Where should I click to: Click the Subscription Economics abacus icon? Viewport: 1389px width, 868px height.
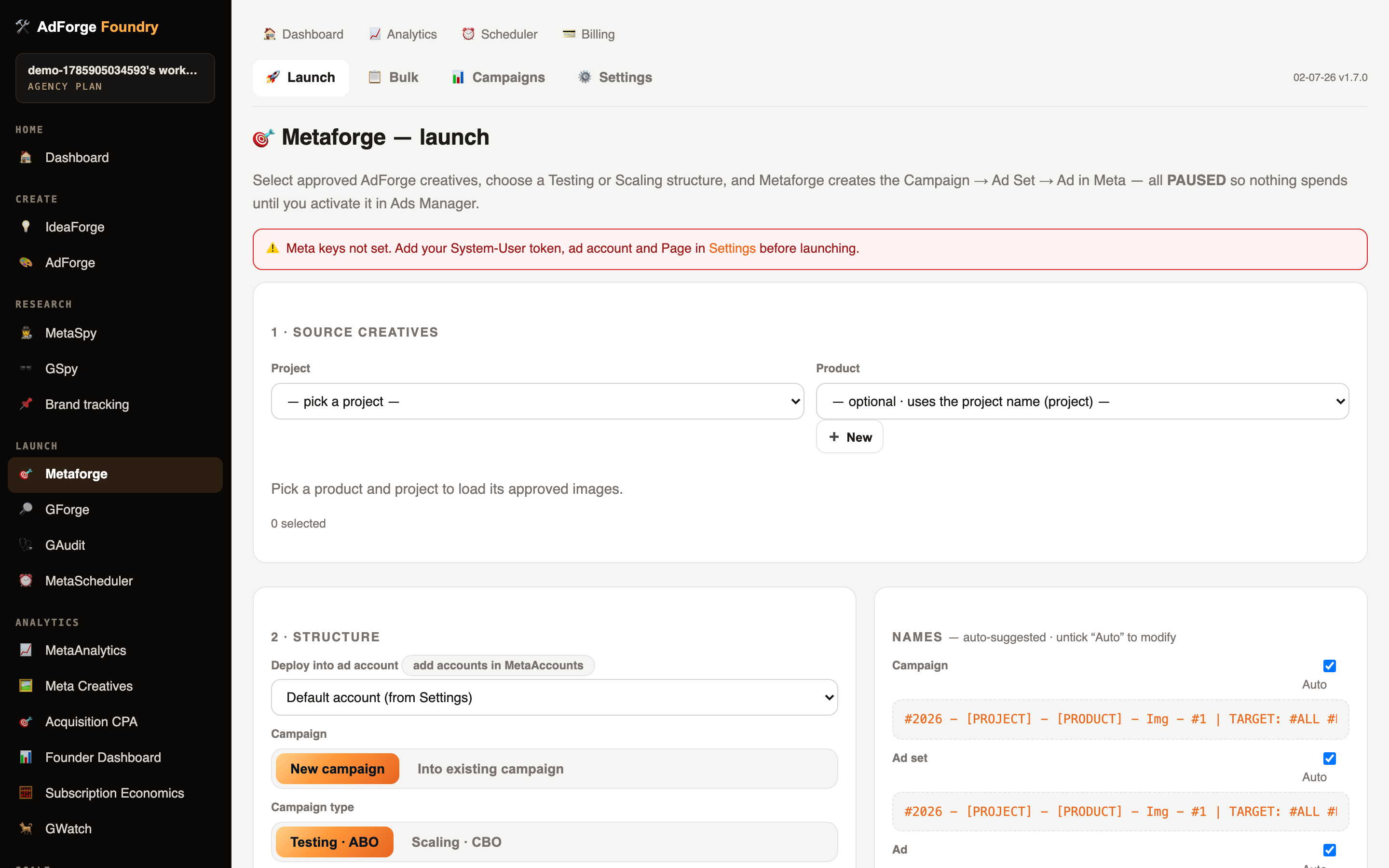click(26, 793)
